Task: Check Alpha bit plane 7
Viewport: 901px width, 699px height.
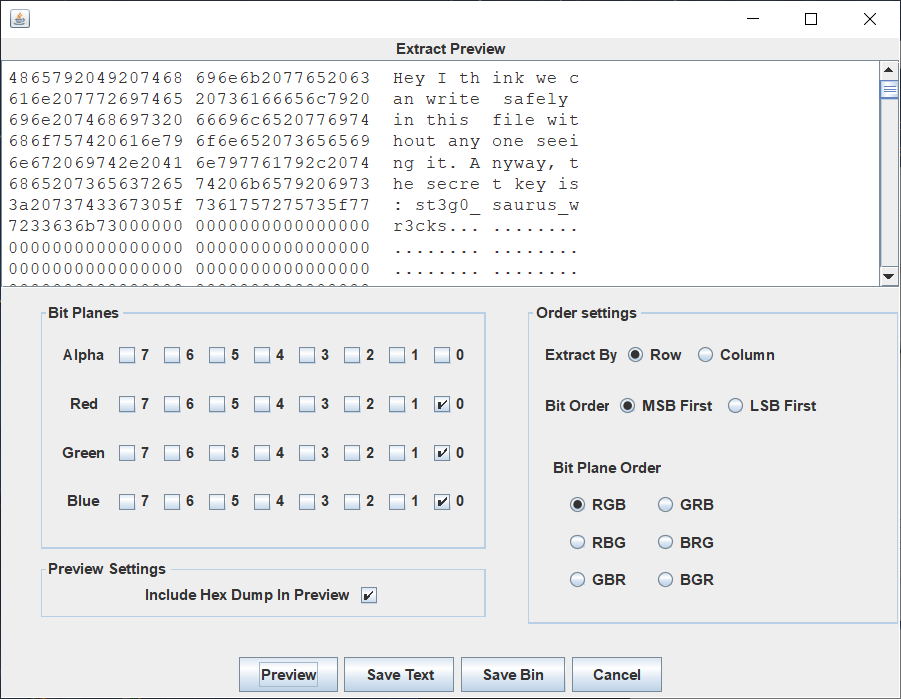Action: coord(127,355)
